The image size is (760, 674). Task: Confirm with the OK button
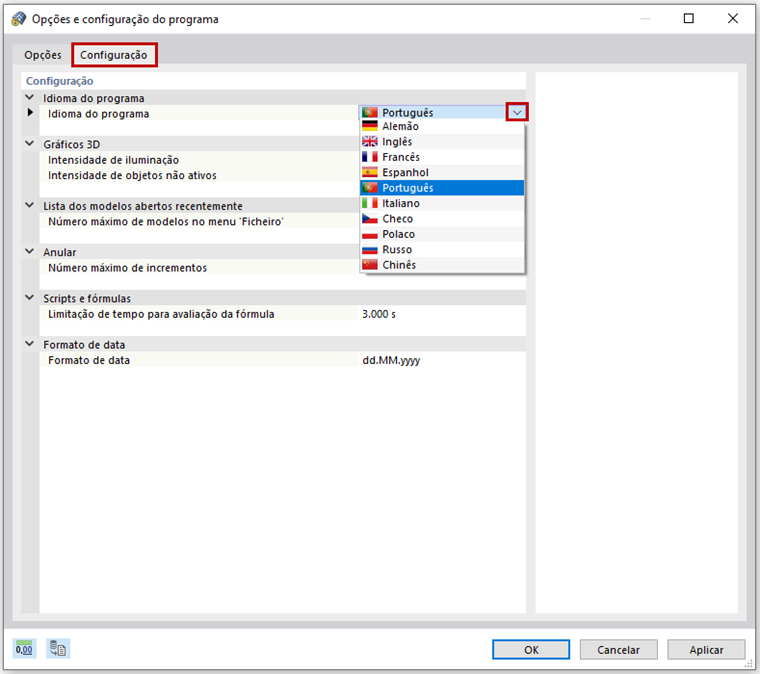coord(531,649)
